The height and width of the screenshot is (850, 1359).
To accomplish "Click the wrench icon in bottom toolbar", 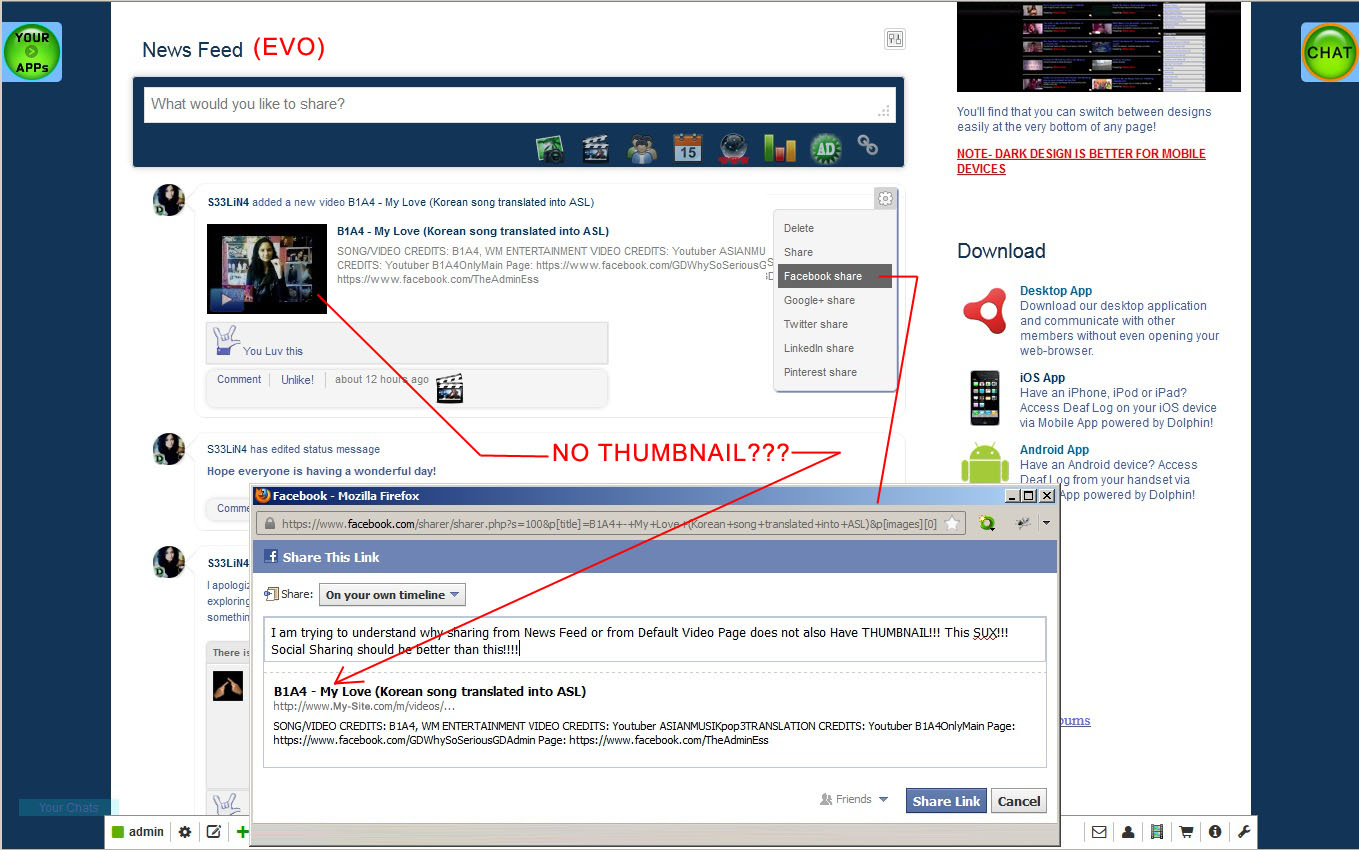I will pyautogui.click(x=1244, y=832).
